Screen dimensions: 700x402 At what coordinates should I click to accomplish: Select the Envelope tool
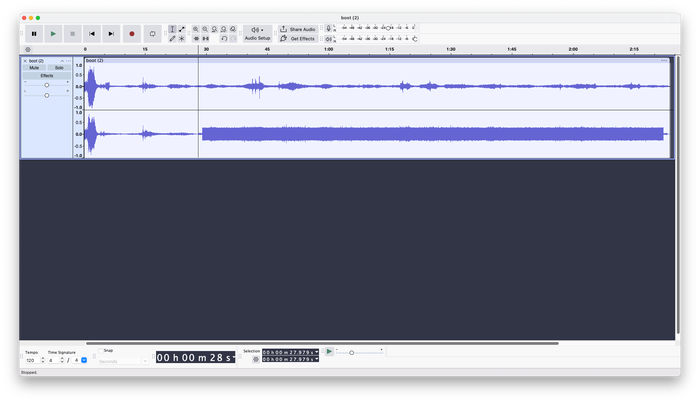click(181, 29)
